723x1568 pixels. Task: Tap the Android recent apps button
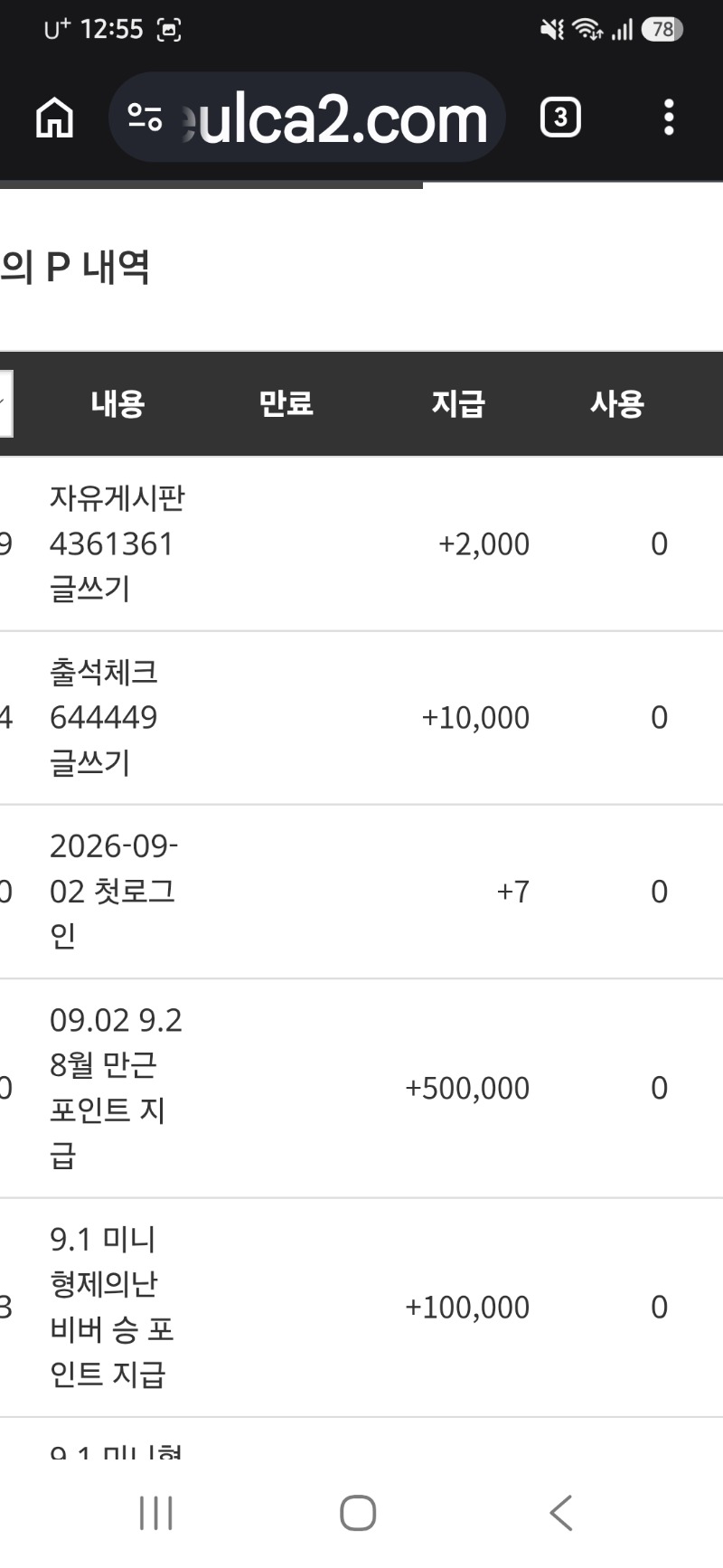pyautogui.click(x=156, y=1513)
